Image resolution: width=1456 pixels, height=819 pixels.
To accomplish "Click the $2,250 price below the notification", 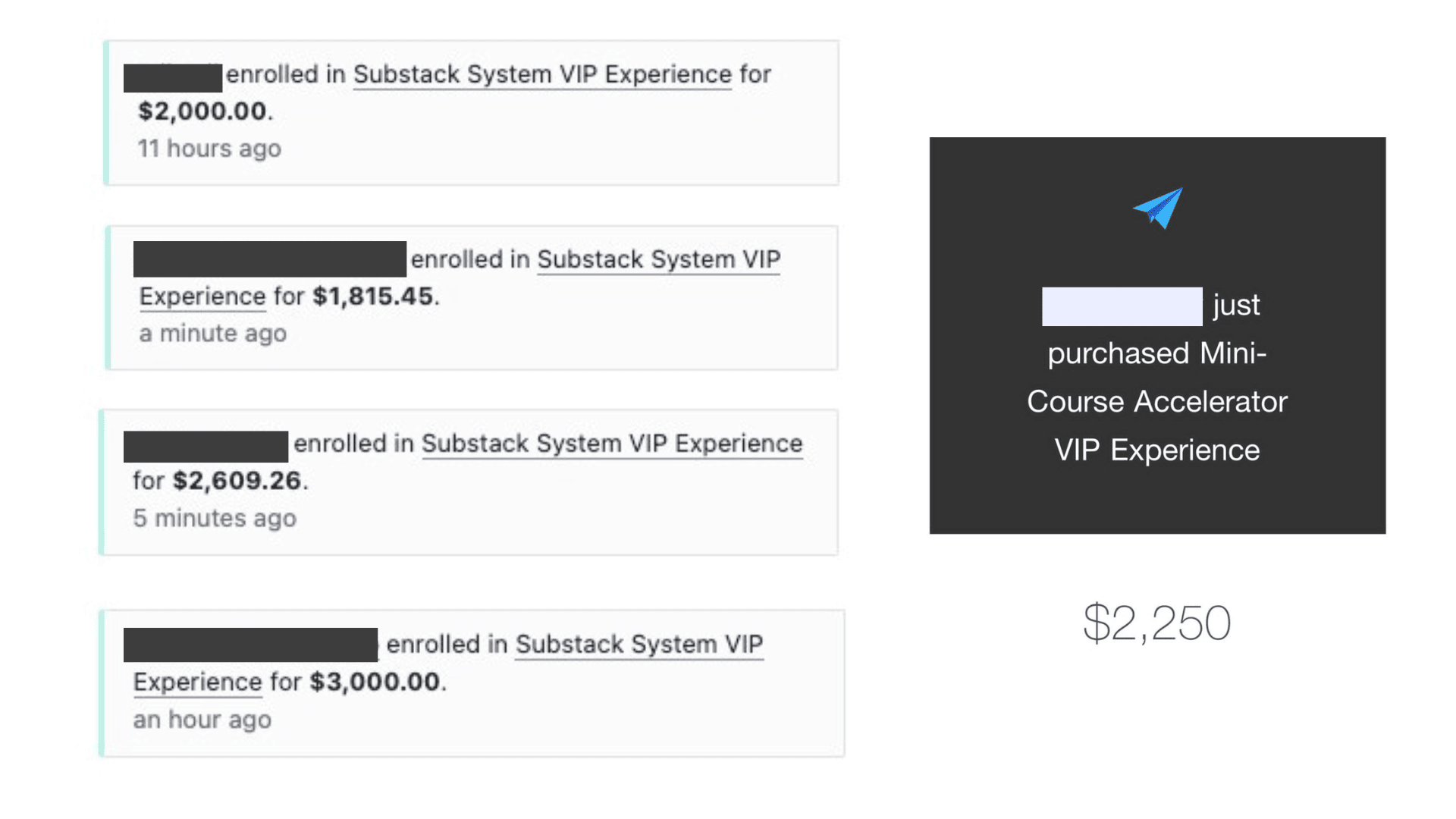I will 1156,623.
